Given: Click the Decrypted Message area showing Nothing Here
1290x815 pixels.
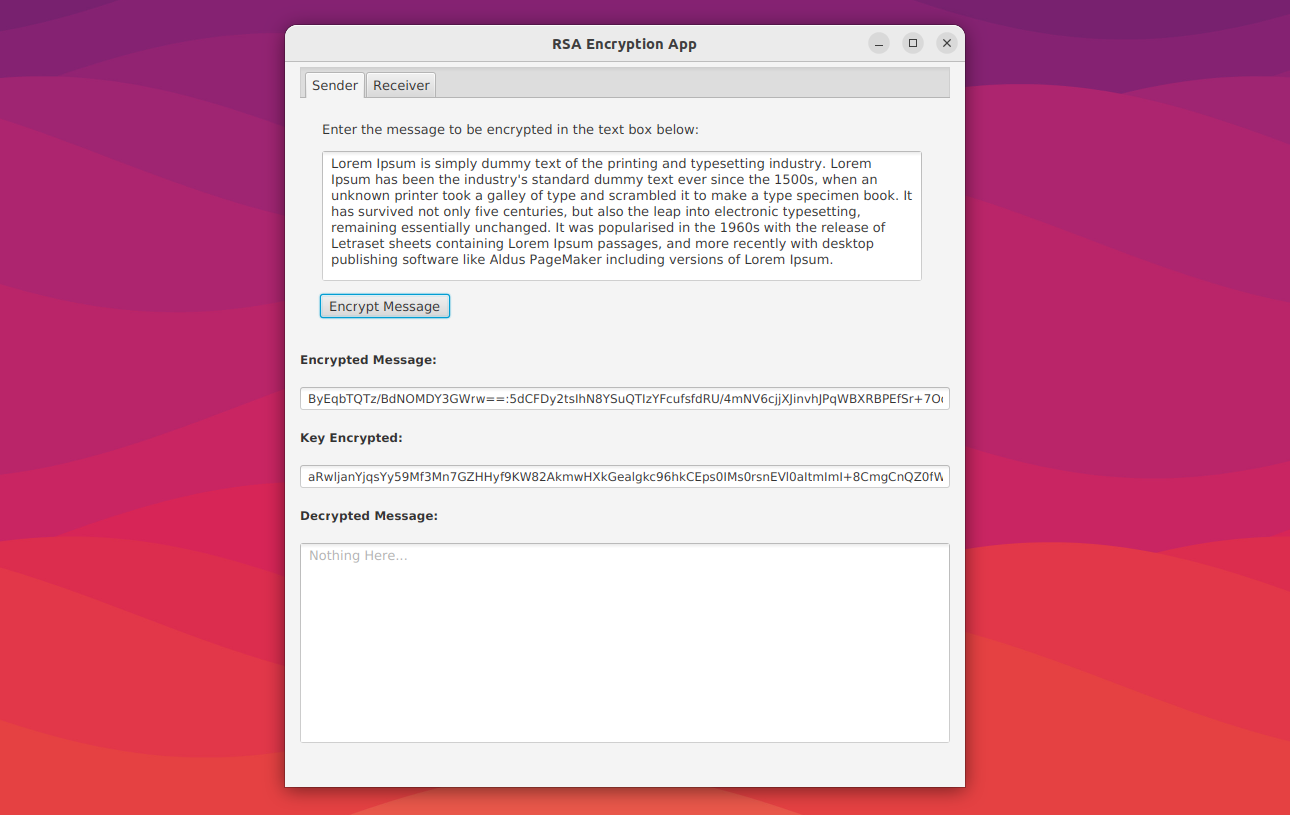Looking at the screenshot, I should 625,643.
